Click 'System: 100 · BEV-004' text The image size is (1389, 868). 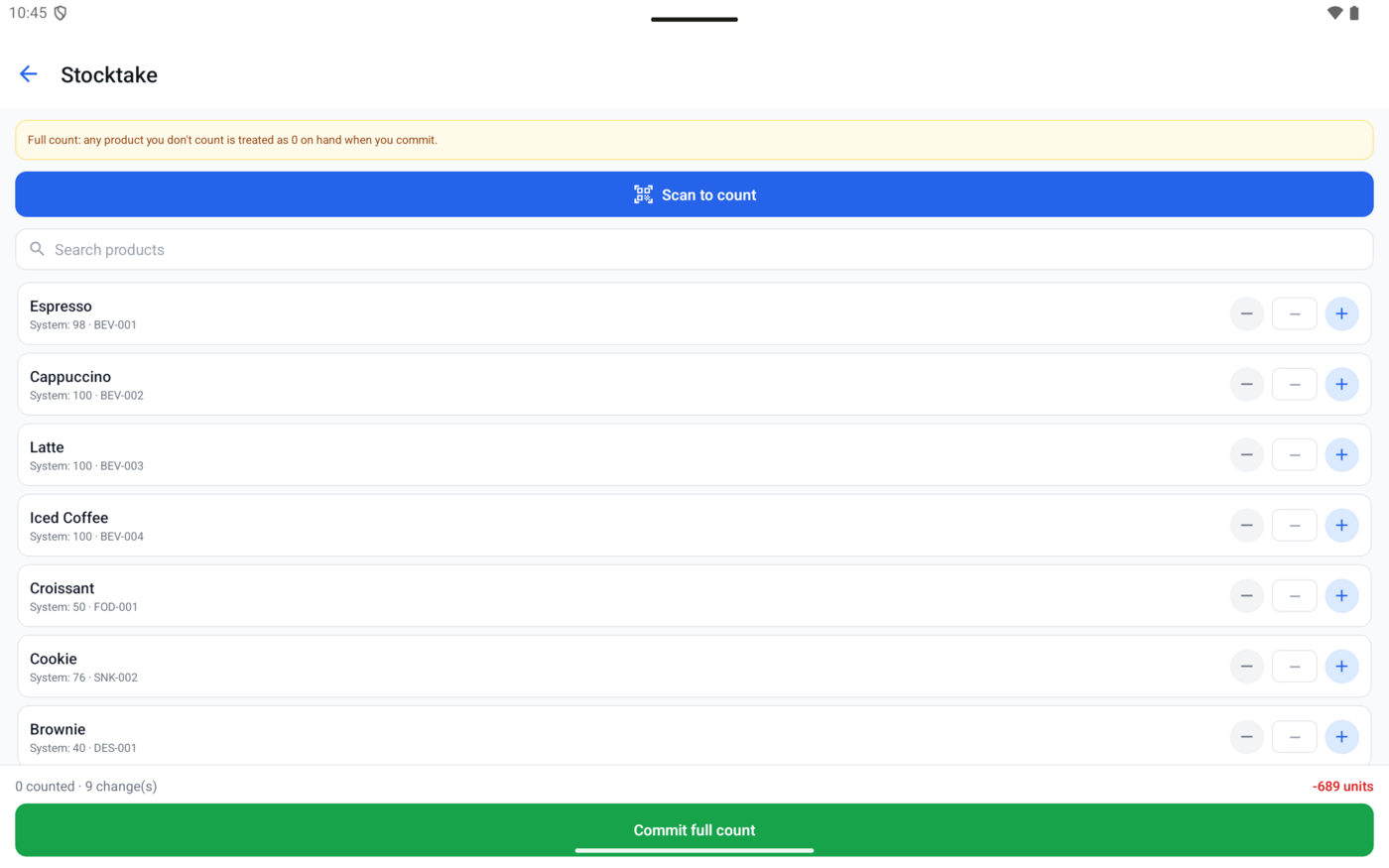pyautogui.click(x=86, y=537)
